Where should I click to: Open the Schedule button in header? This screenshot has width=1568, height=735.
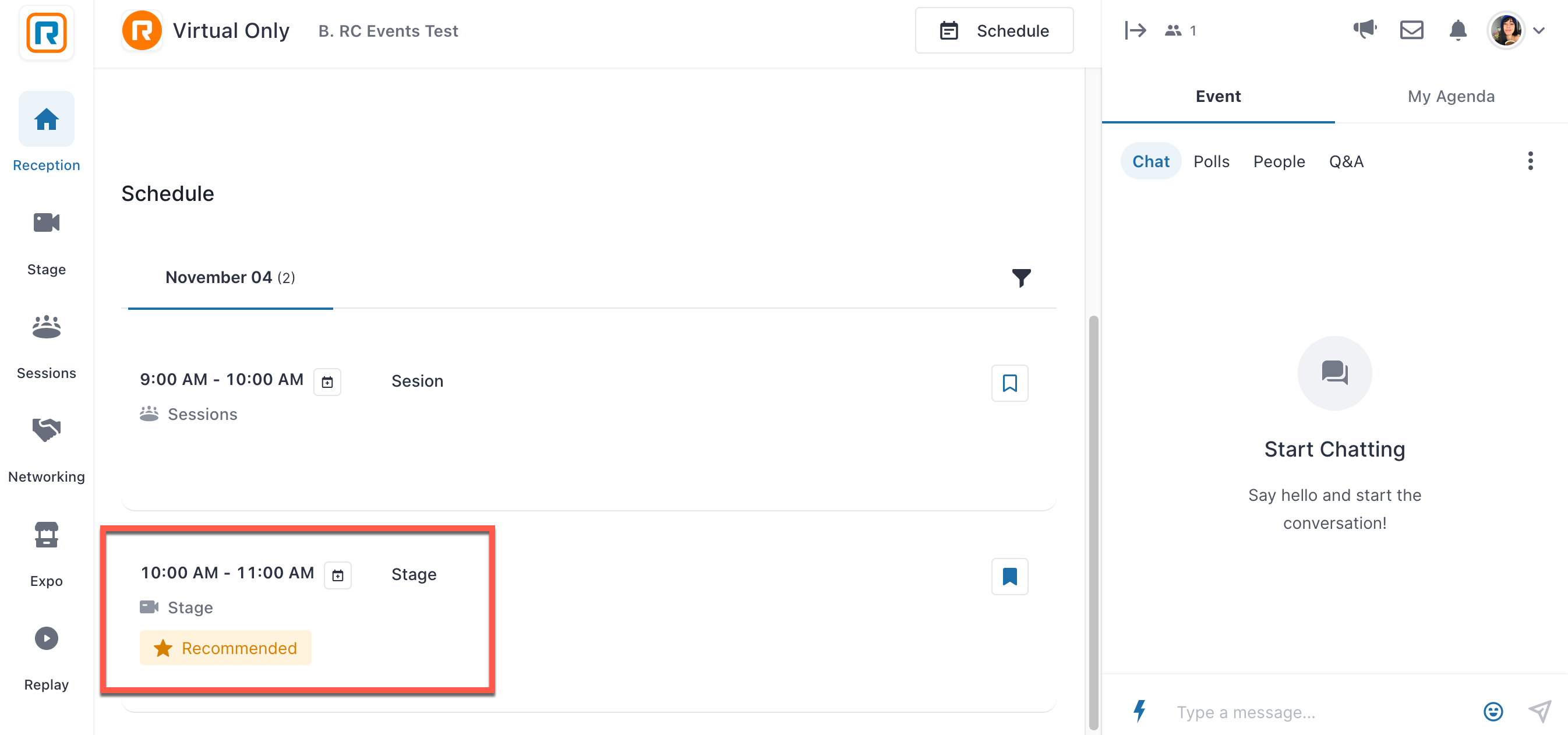[x=994, y=30]
